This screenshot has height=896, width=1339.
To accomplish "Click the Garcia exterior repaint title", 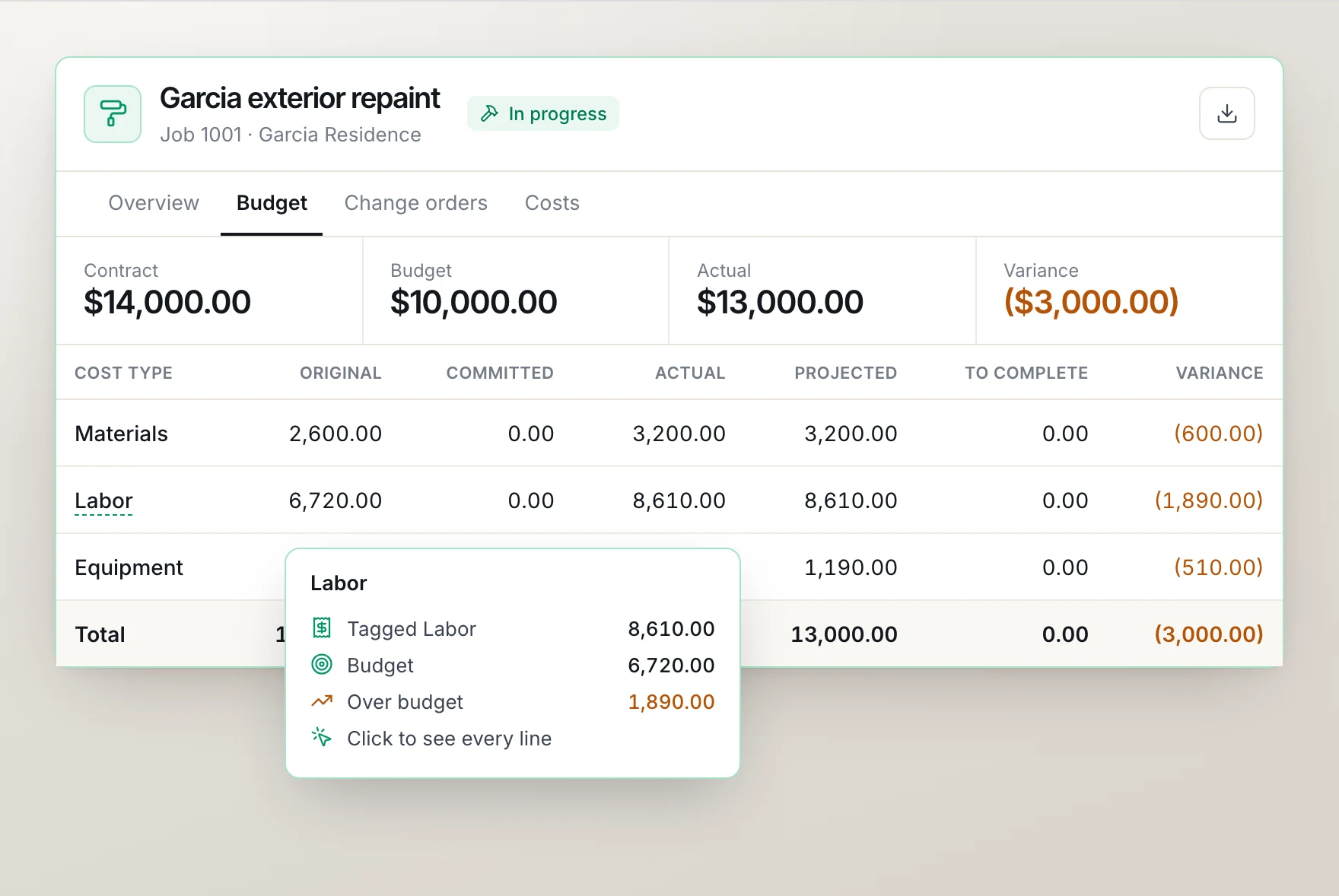I will [x=300, y=98].
